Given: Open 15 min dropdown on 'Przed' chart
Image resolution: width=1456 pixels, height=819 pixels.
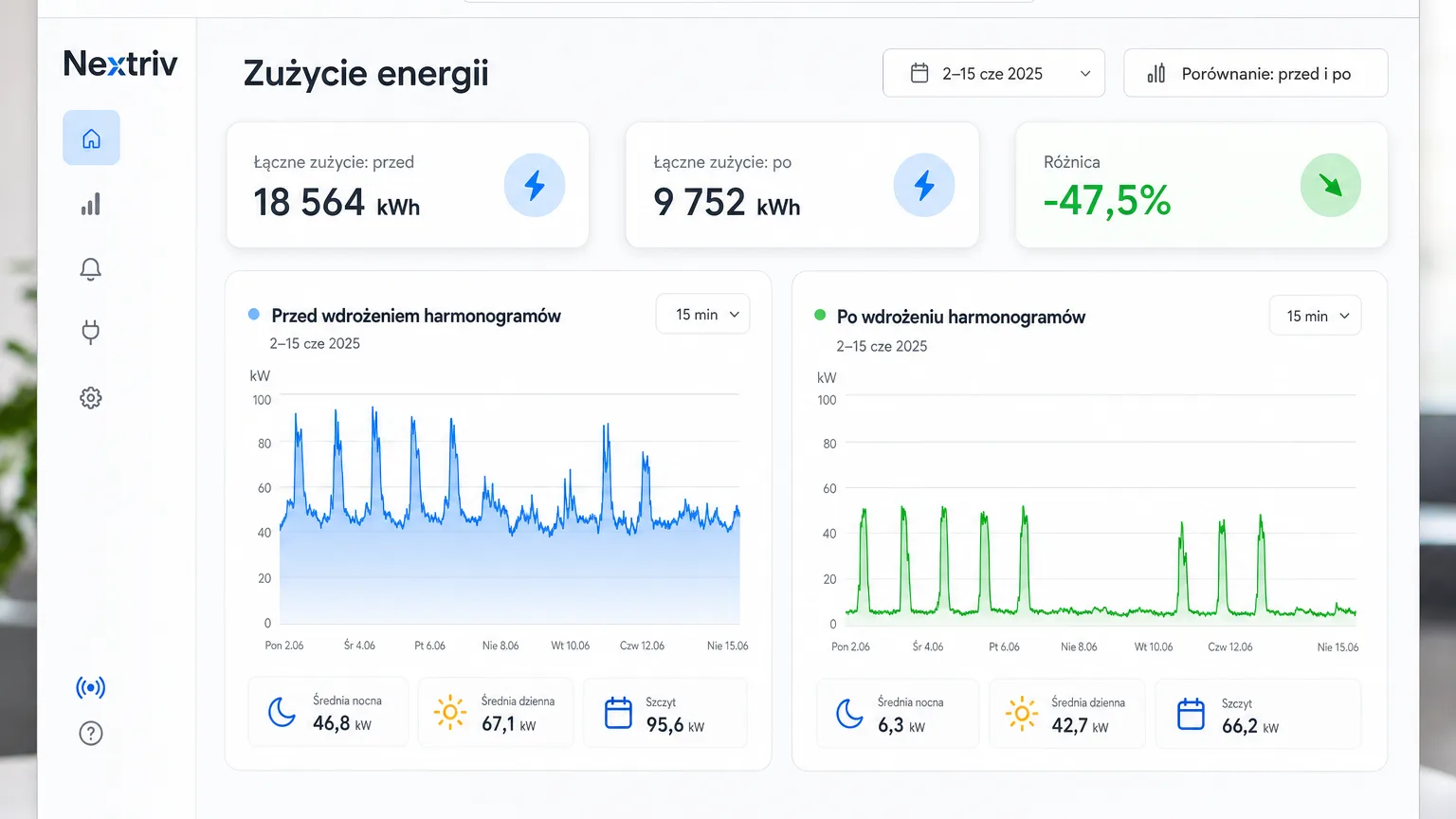Looking at the screenshot, I should (702, 314).
